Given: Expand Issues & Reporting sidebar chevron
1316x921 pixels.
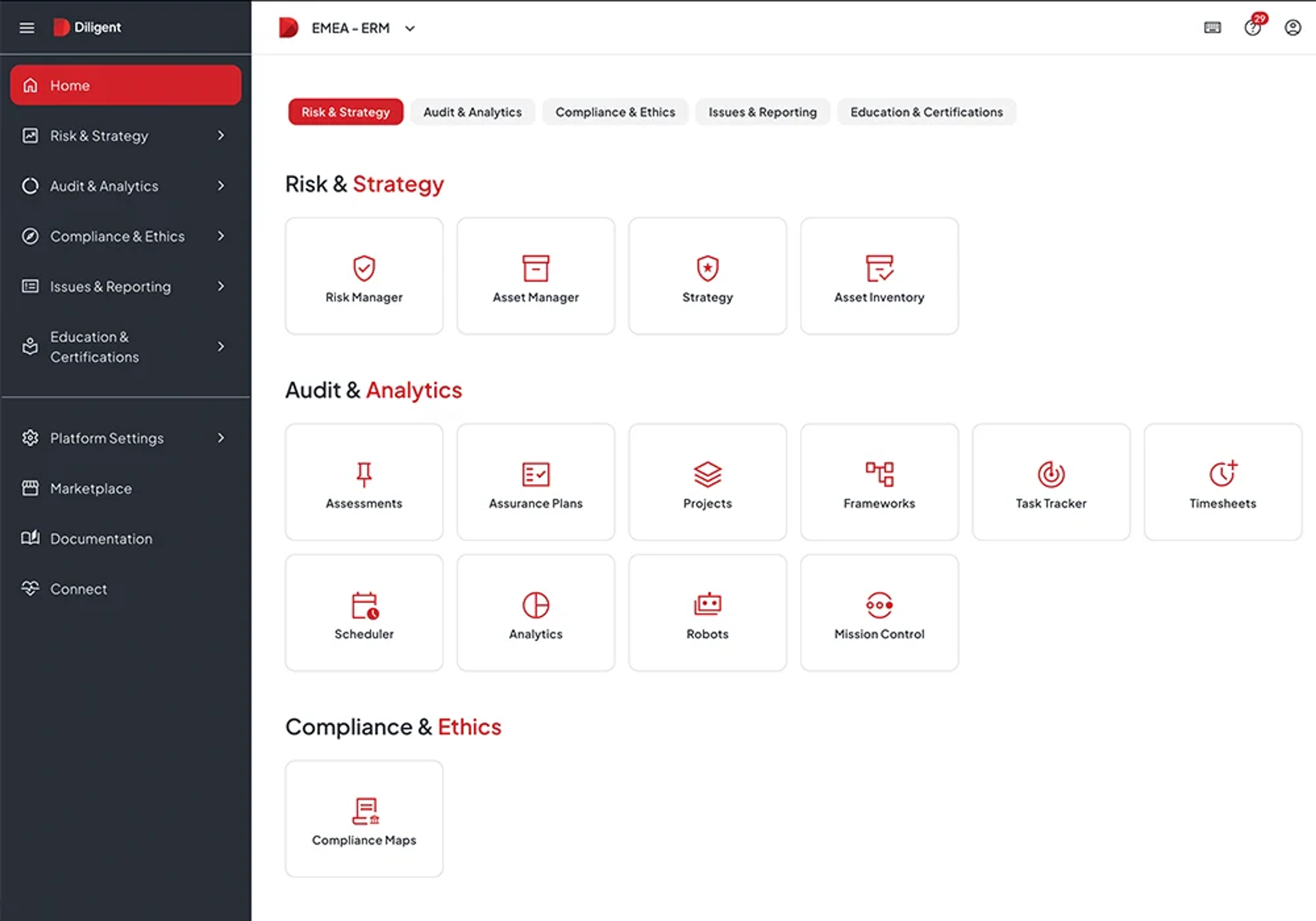Looking at the screenshot, I should point(221,286).
